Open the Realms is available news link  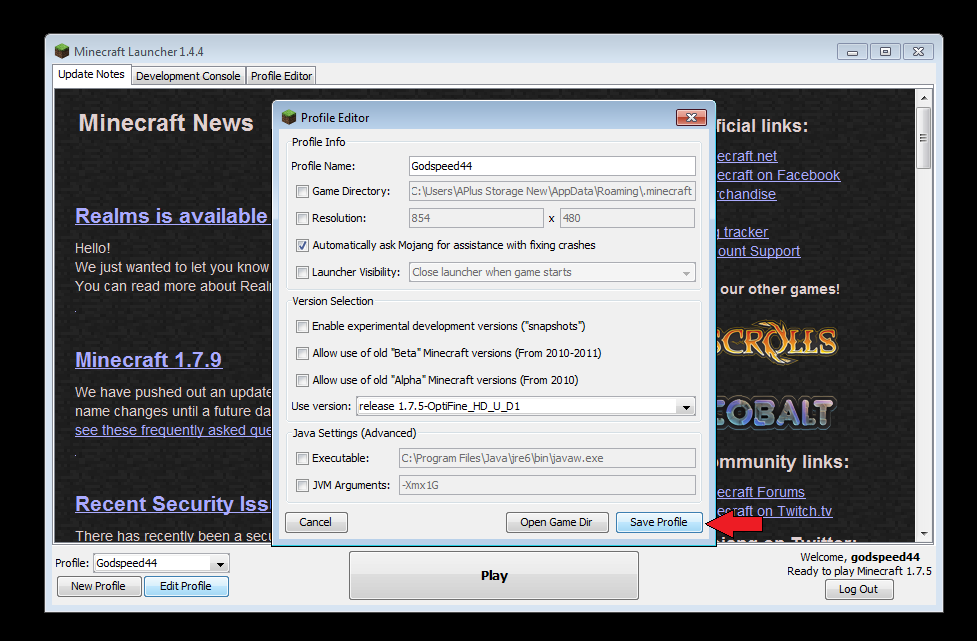pos(173,216)
